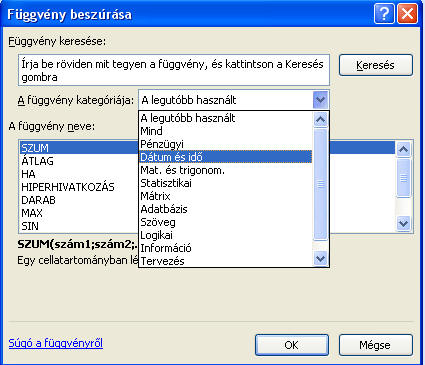The width and height of the screenshot is (425, 365).
Task: Choose the Mind category
Action: coord(225,131)
